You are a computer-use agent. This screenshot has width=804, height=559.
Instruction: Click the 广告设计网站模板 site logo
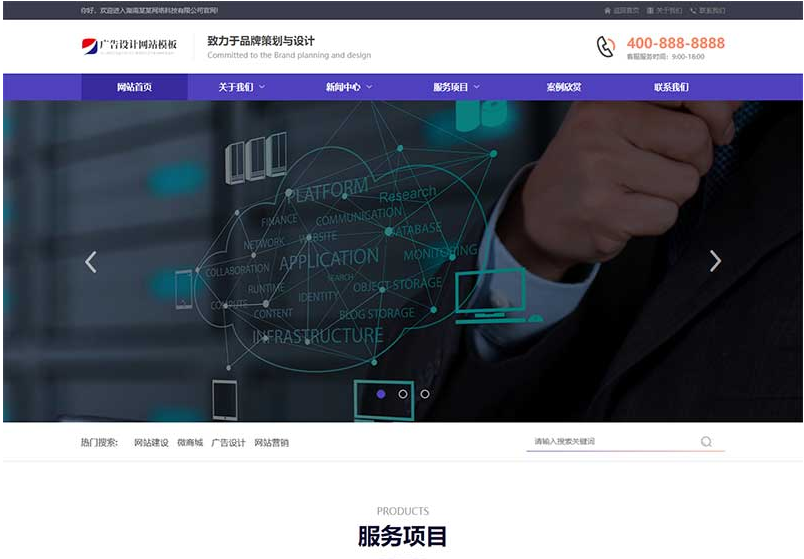click(x=129, y=46)
